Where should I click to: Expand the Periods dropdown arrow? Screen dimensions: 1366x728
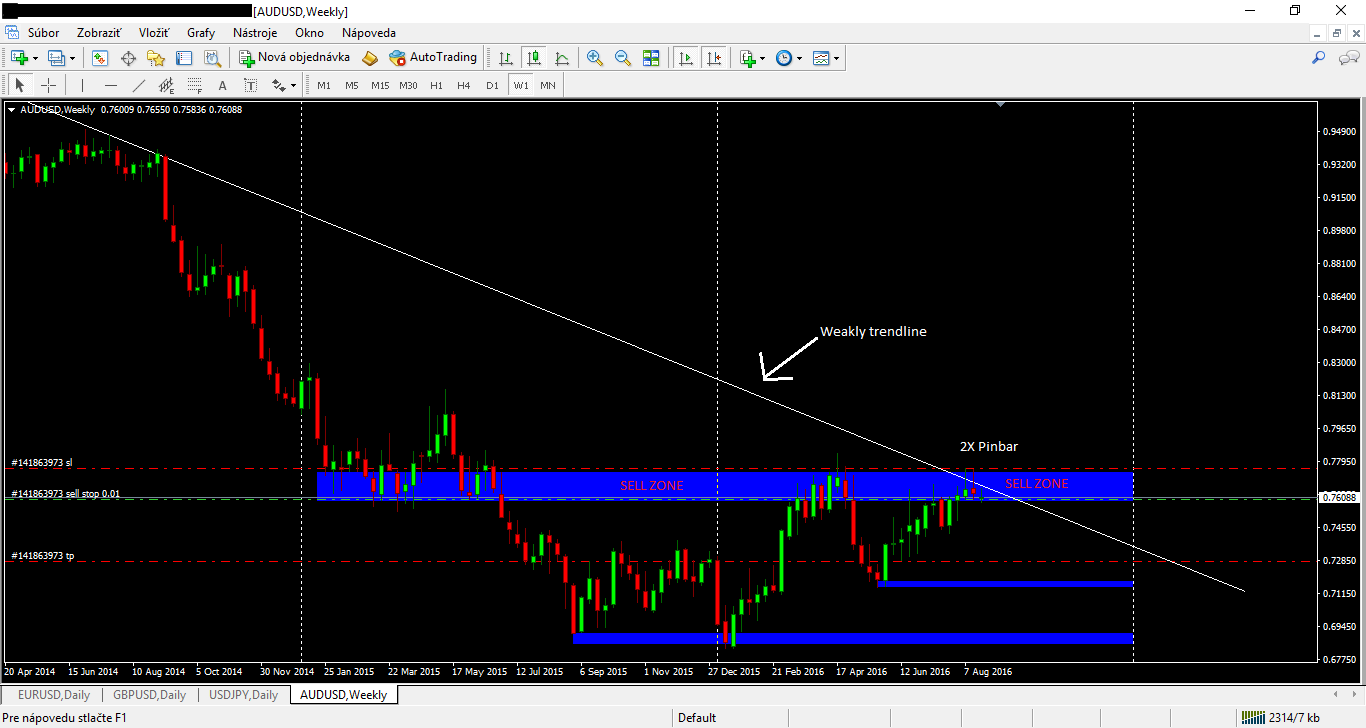(799, 58)
